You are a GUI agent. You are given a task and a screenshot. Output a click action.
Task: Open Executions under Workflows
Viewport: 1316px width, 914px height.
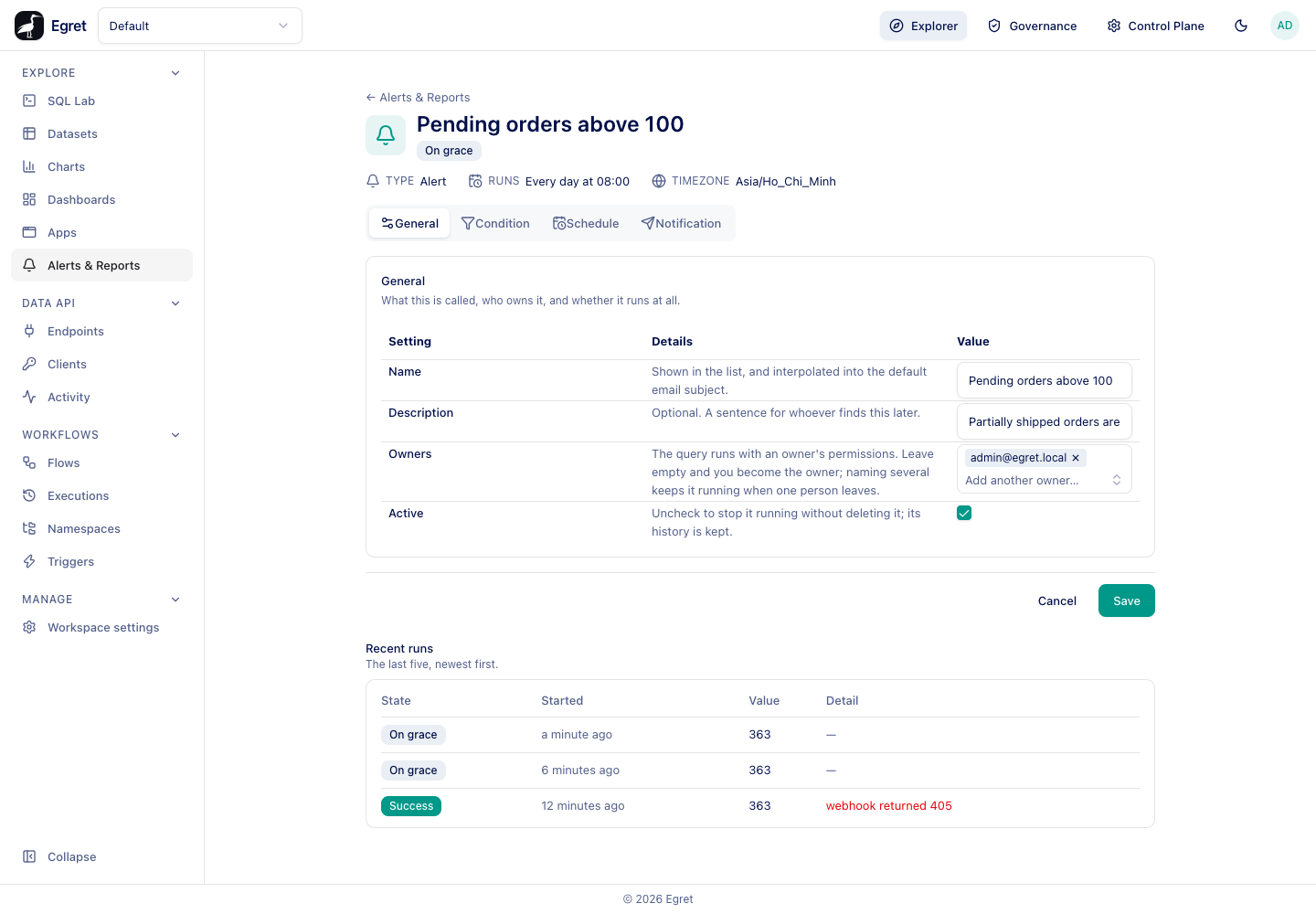click(101, 495)
